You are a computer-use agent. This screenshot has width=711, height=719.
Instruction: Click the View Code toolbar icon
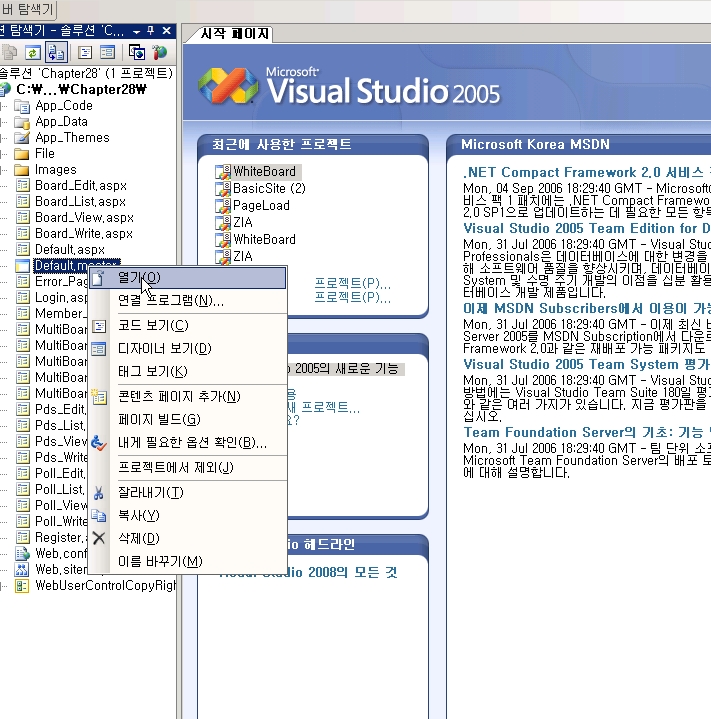85,52
